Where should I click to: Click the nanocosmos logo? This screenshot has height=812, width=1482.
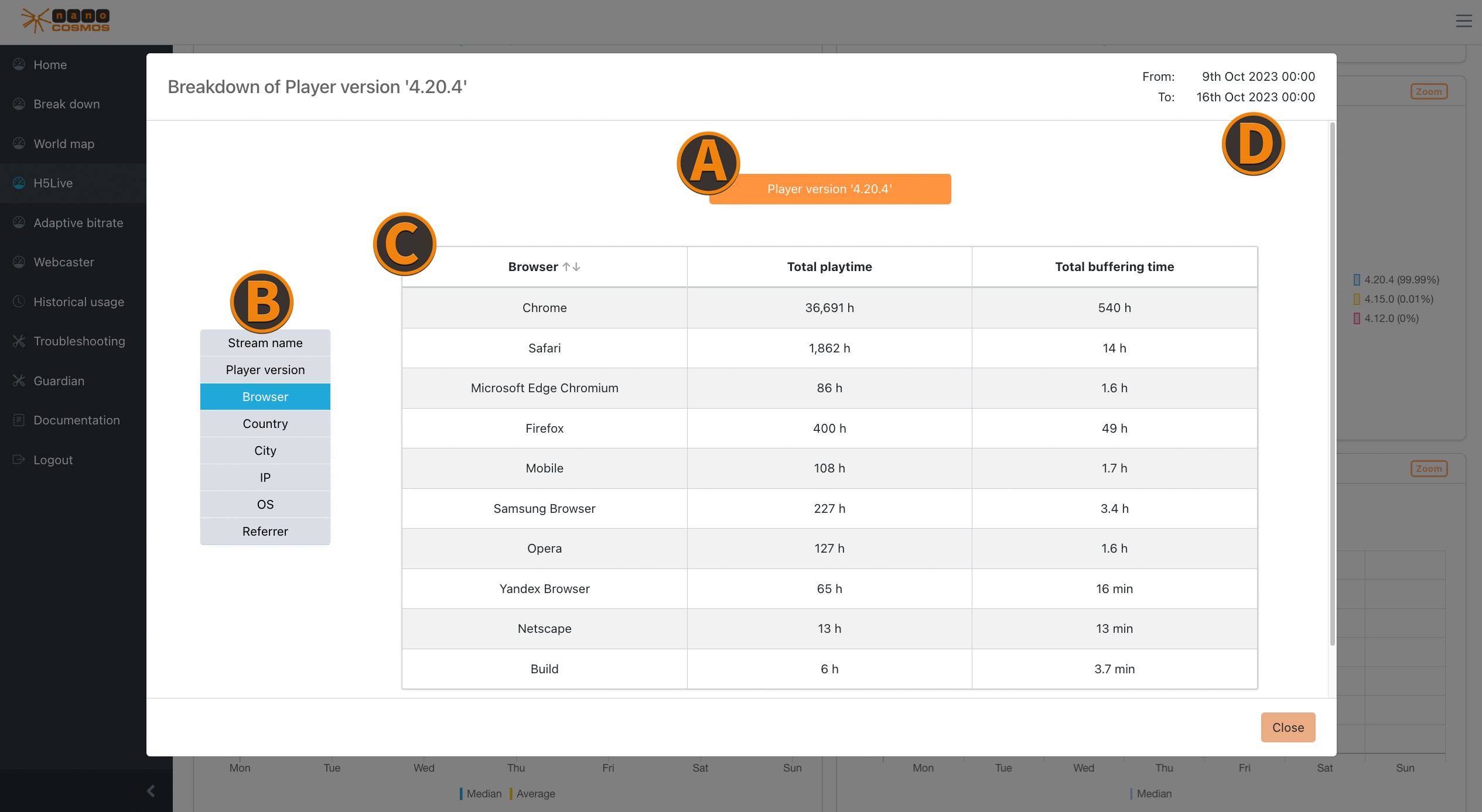pyautogui.click(x=66, y=20)
